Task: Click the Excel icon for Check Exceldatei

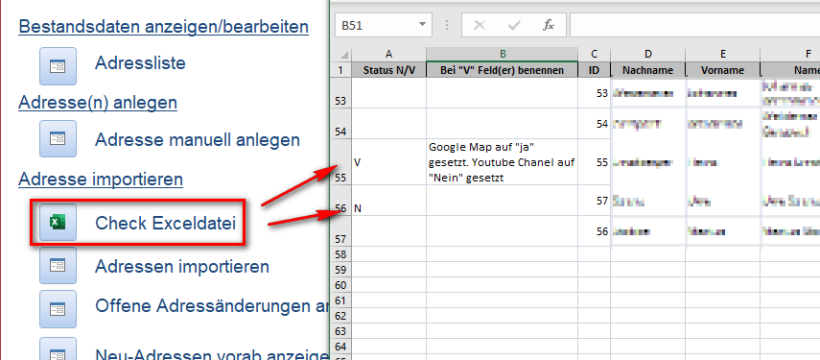Action: pos(58,223)
